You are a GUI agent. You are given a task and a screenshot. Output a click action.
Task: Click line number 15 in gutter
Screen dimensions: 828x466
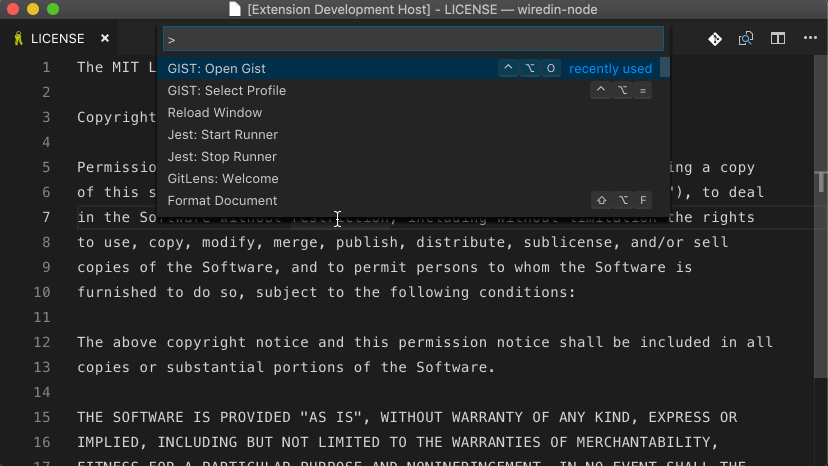42,417
